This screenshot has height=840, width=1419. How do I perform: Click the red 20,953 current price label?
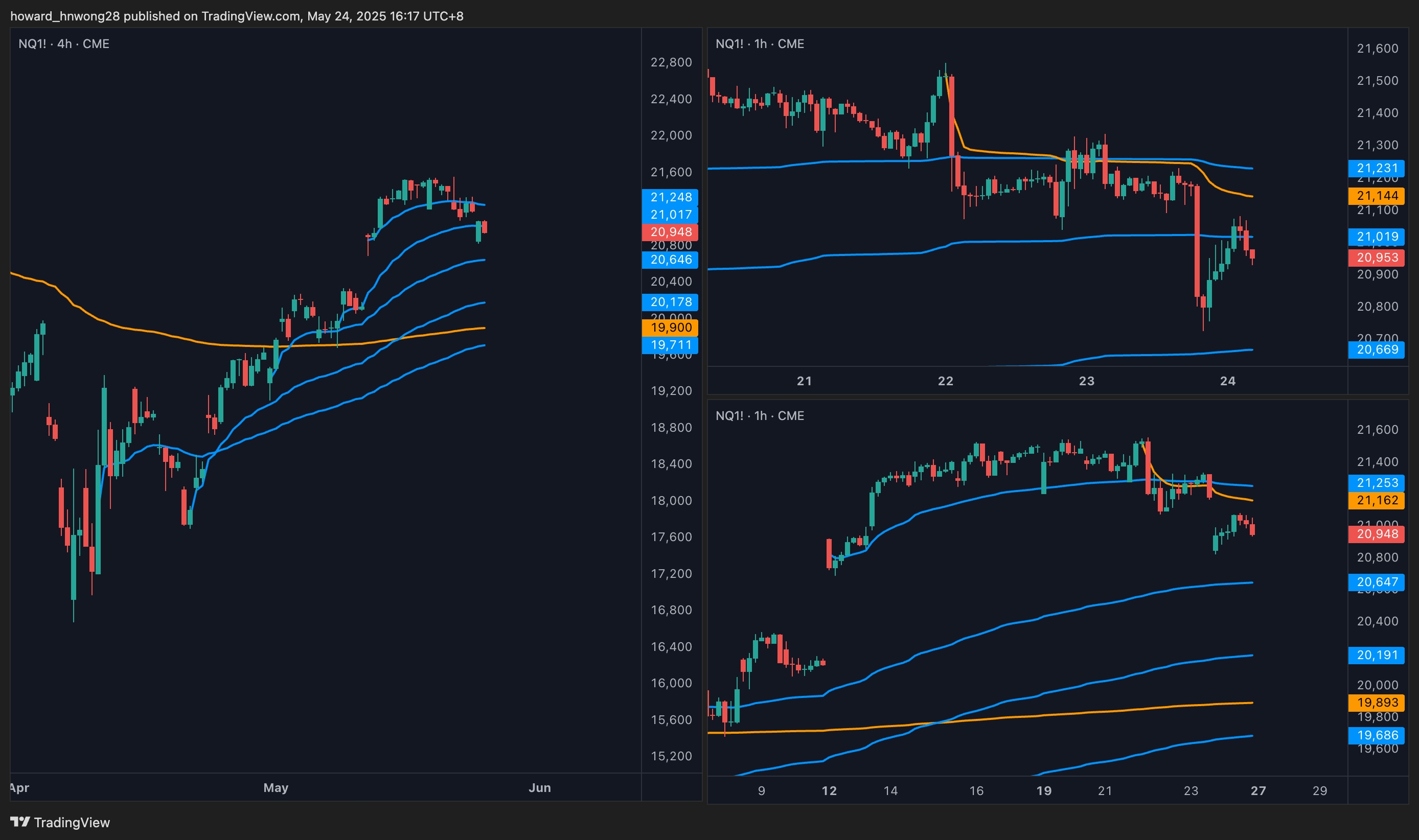1377,258
